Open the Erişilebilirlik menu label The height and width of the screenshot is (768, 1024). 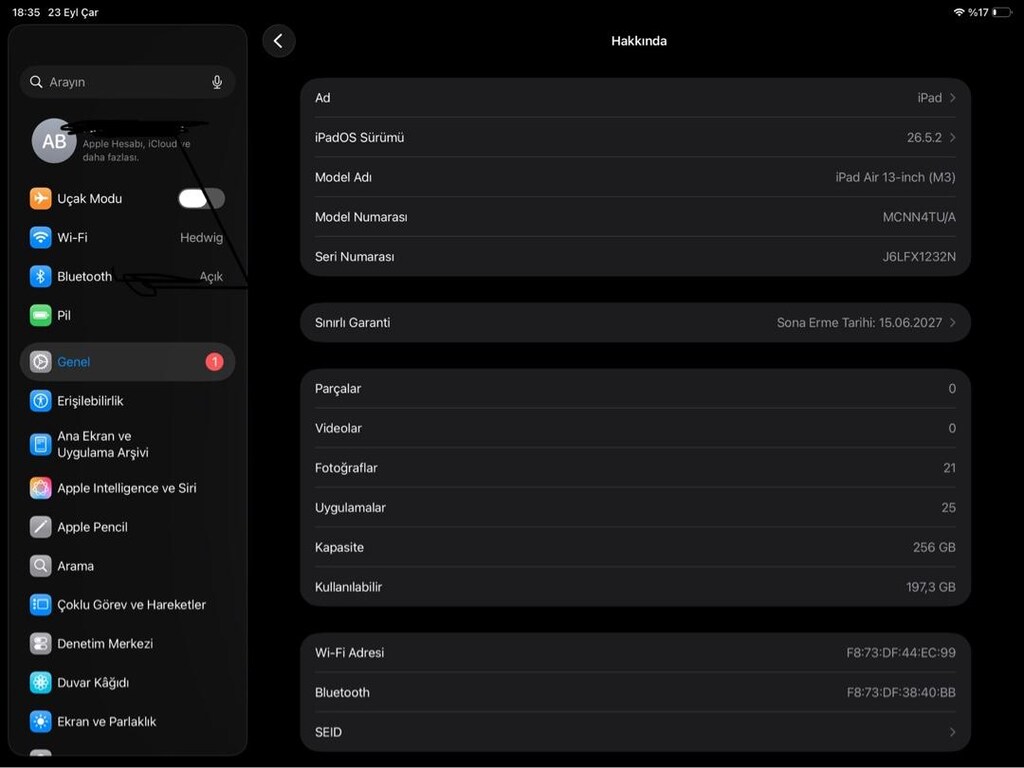[x=90, y=401]
